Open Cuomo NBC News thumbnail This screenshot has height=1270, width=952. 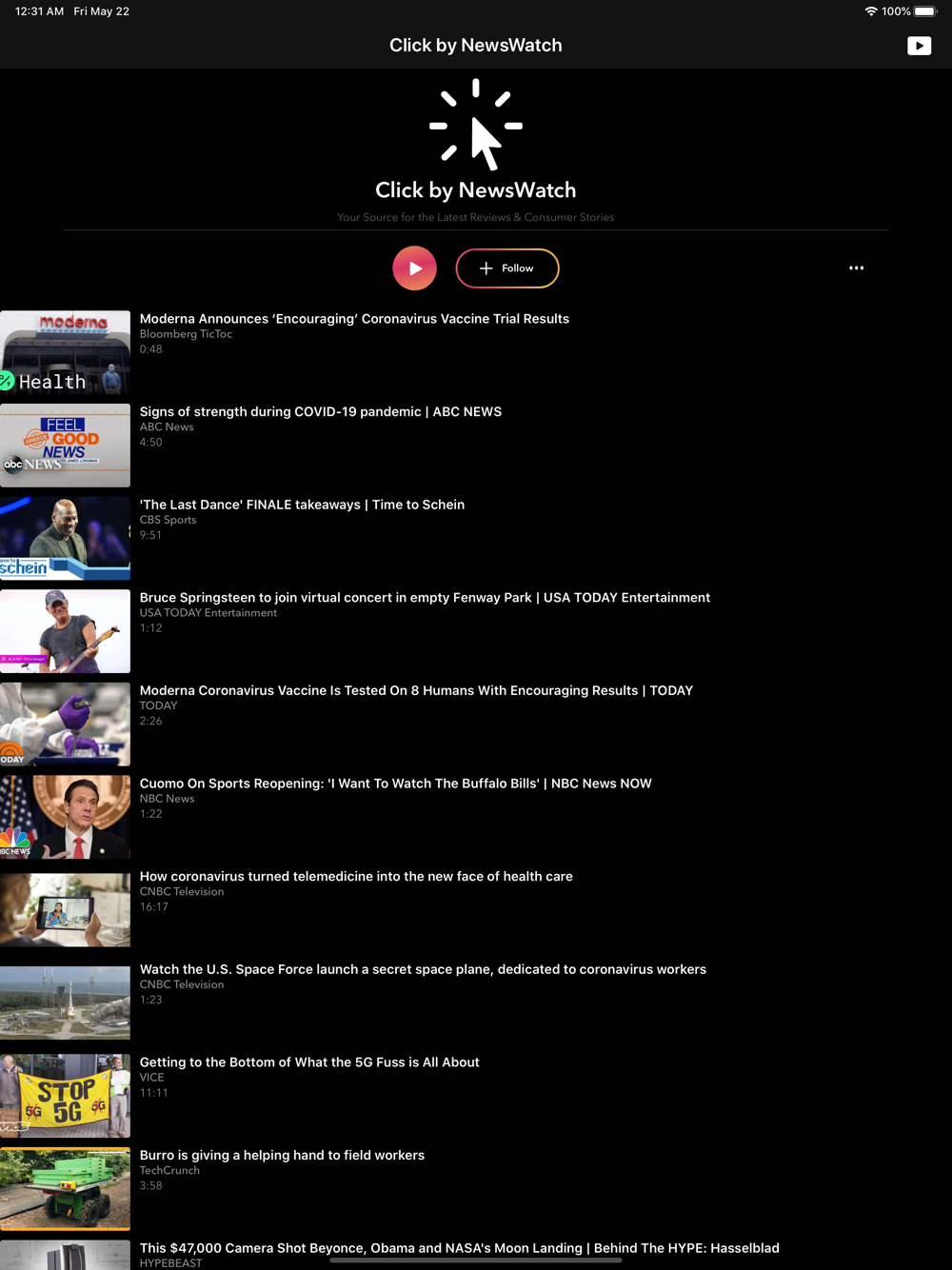[65, 817]
